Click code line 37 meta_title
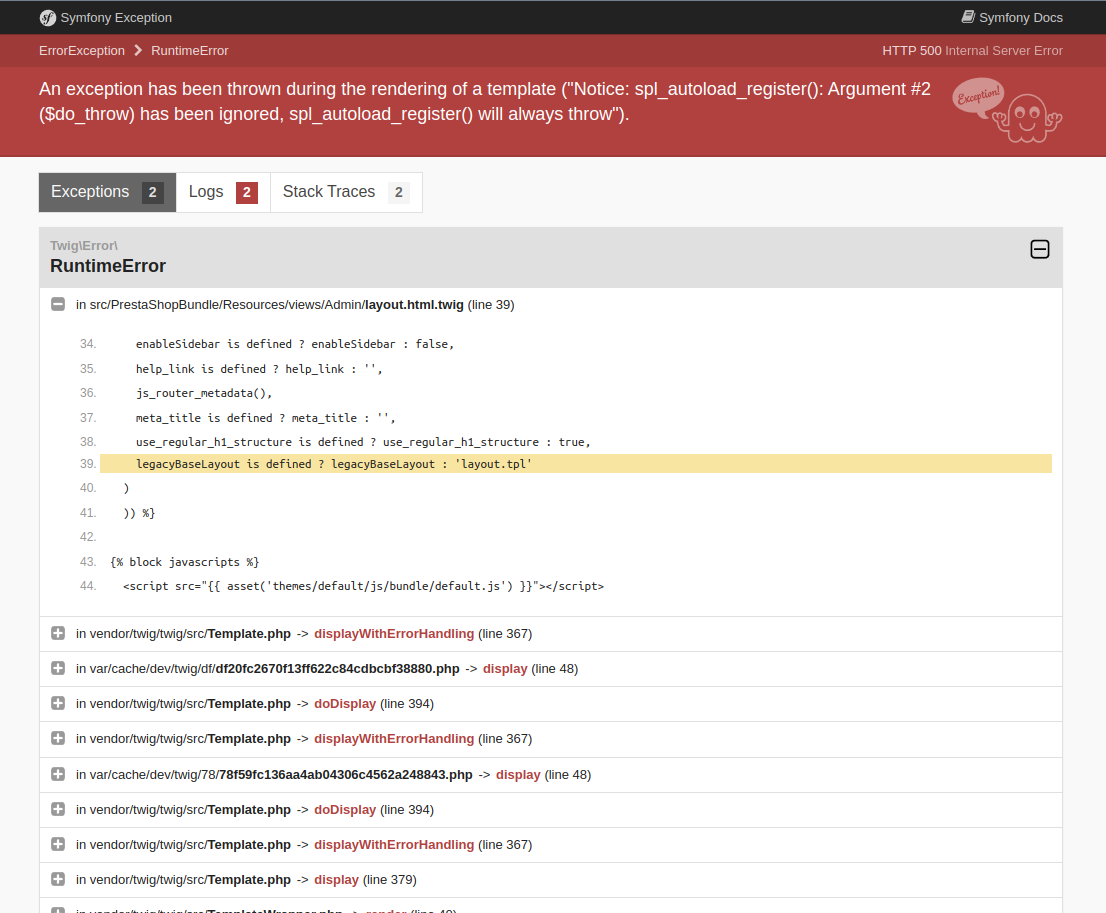 265,418
